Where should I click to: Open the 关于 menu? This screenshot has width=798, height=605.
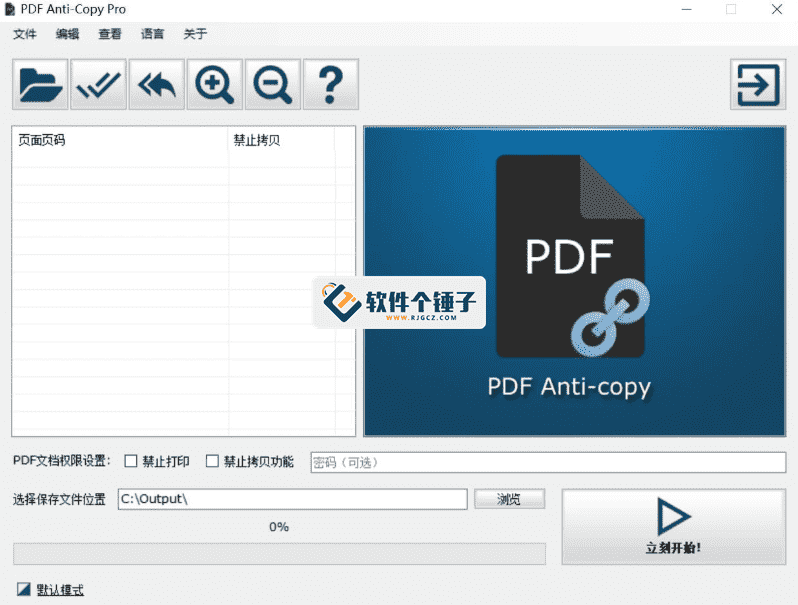click(x=195, y=34)
